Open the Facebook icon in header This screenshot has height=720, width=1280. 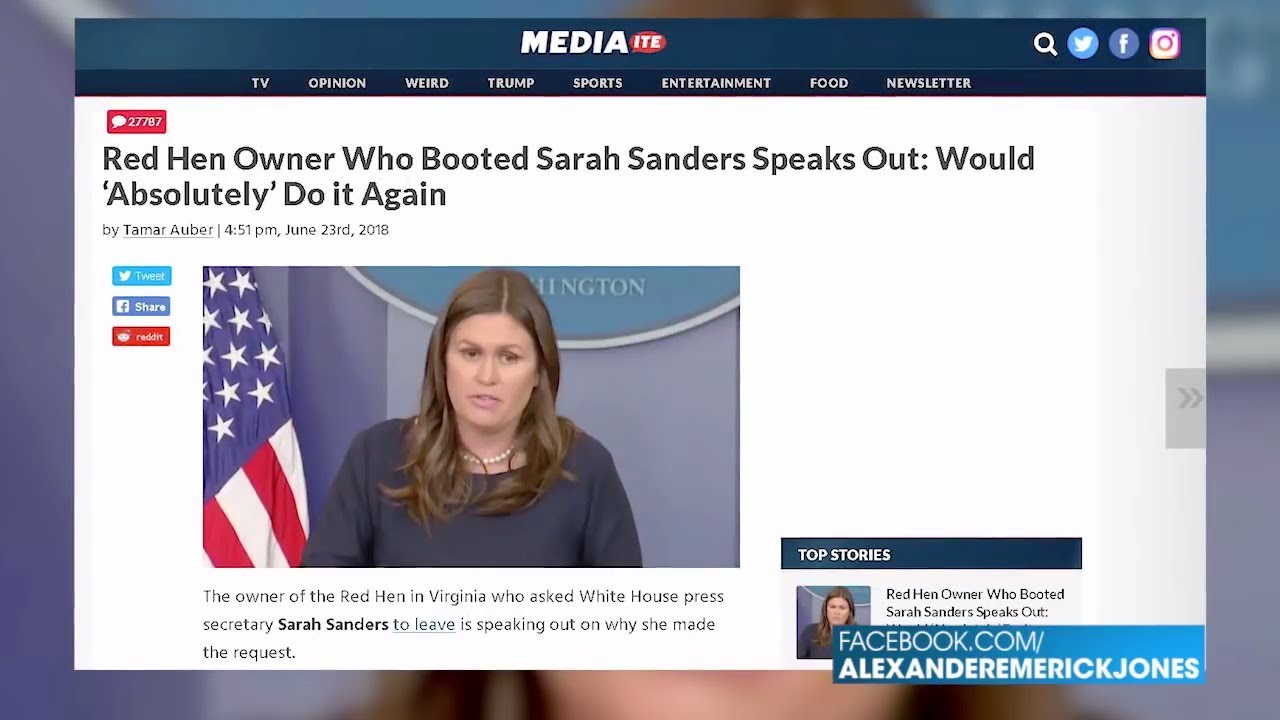[x=1124, y=44]
